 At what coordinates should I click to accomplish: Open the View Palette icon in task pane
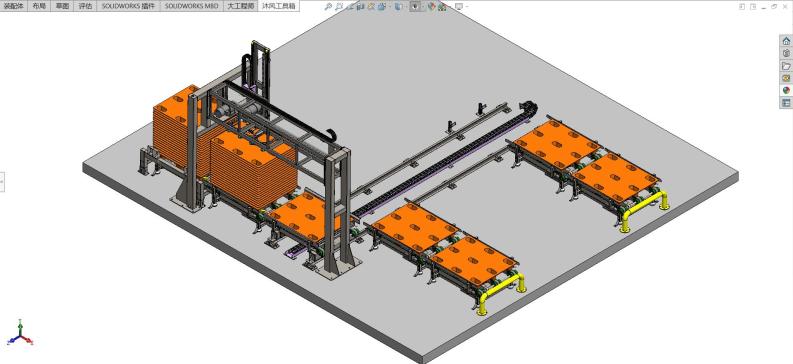786,78
